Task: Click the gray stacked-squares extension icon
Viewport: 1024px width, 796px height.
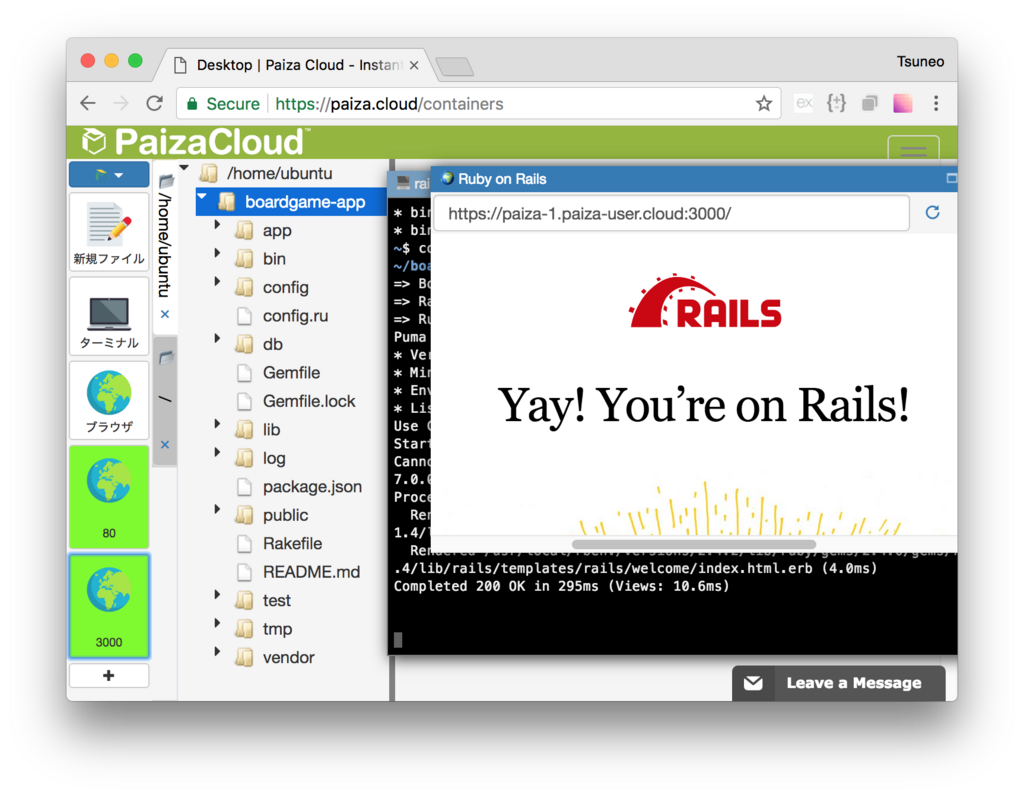Action: click(x=869, y=103)
